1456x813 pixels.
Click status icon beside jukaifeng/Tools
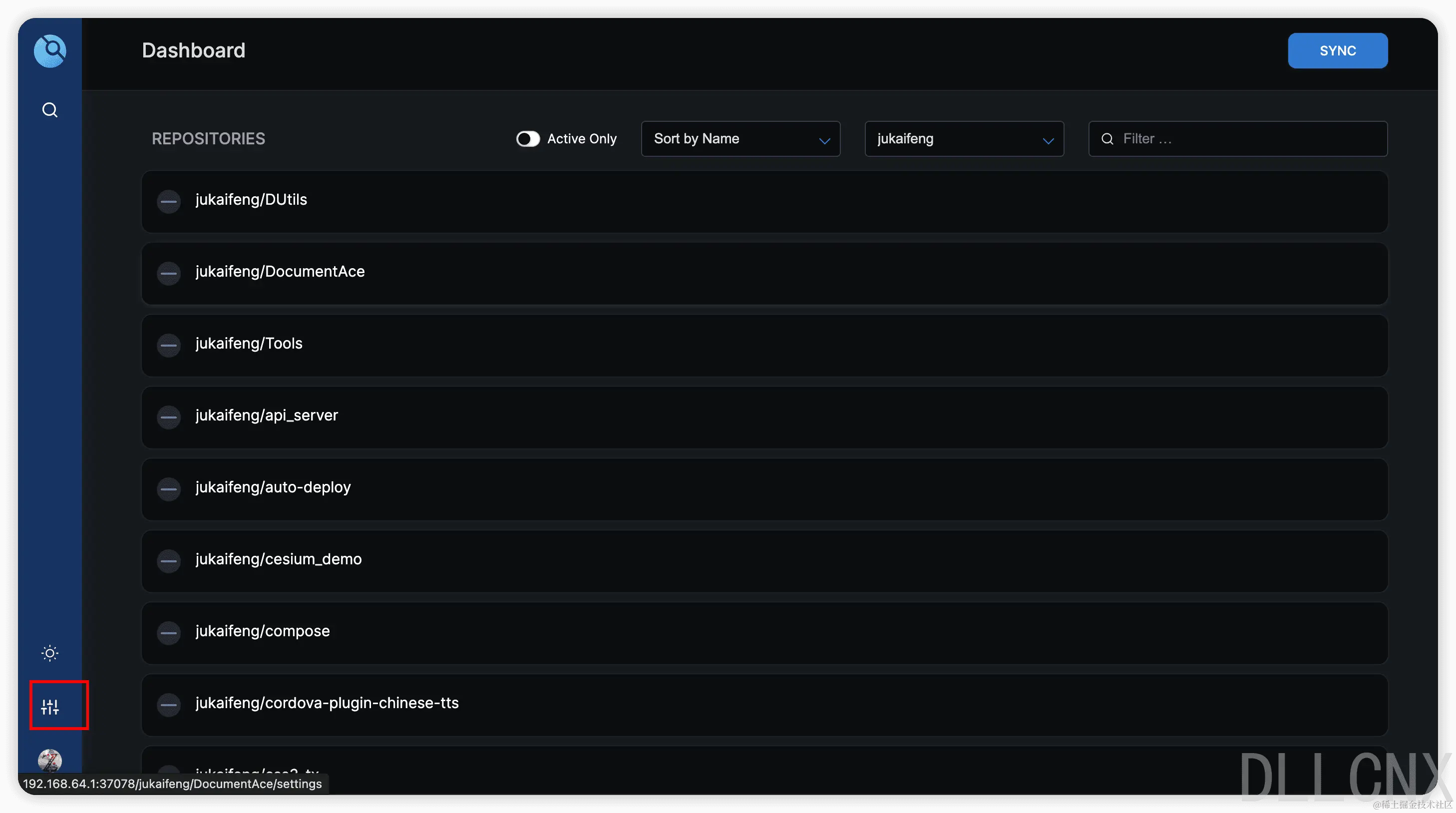[168, 345]
